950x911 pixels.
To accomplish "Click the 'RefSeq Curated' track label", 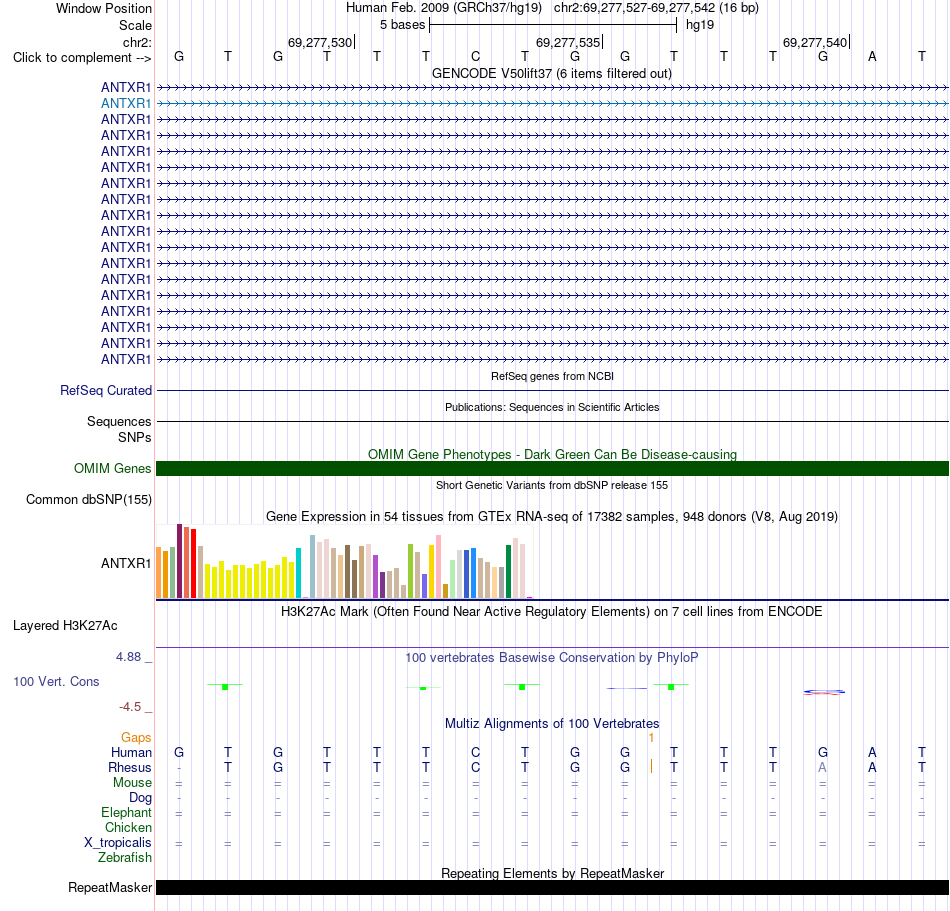I will coord(105,391).
